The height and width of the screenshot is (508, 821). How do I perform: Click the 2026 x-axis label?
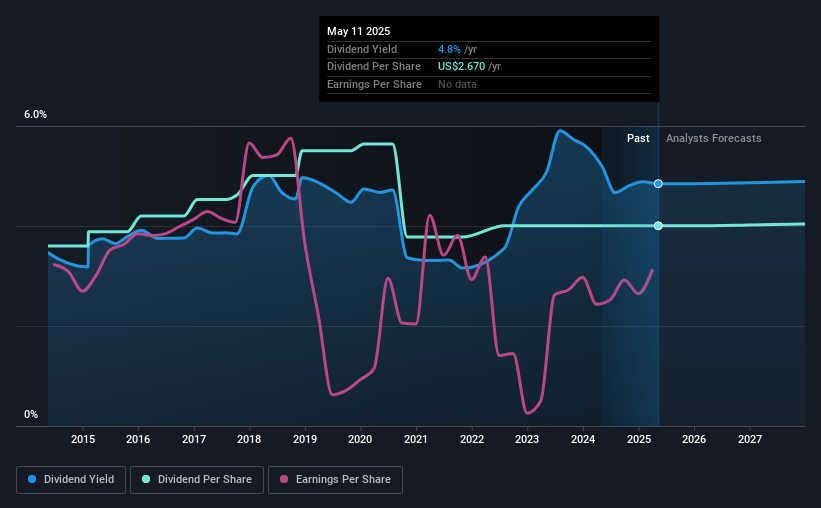tap(694, 439)
